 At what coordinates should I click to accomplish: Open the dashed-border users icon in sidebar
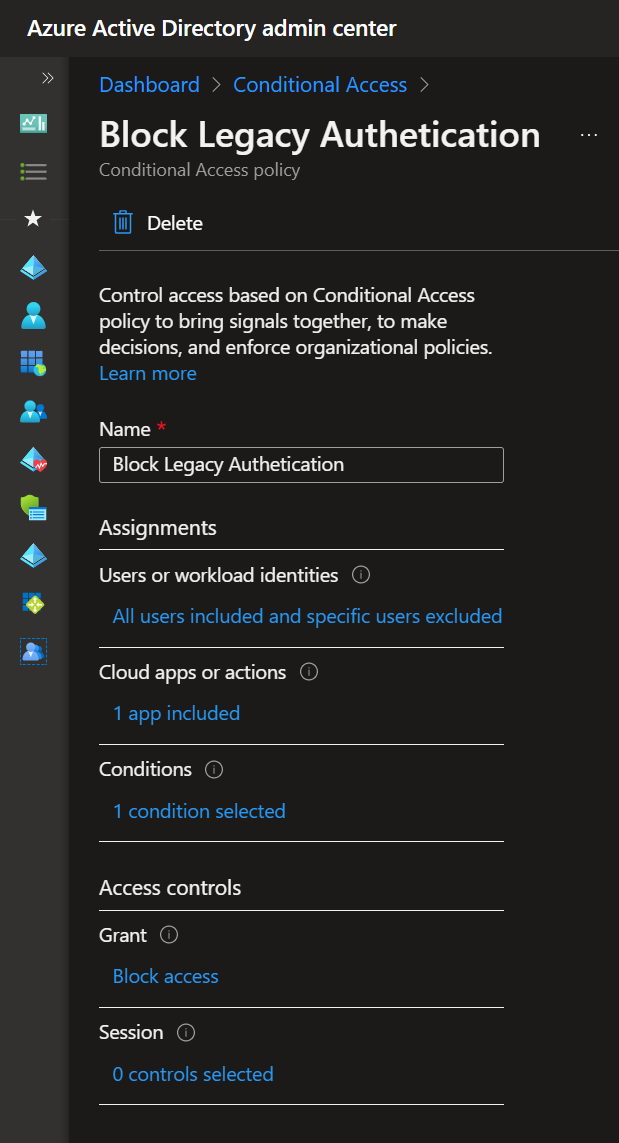coord(34,651)
